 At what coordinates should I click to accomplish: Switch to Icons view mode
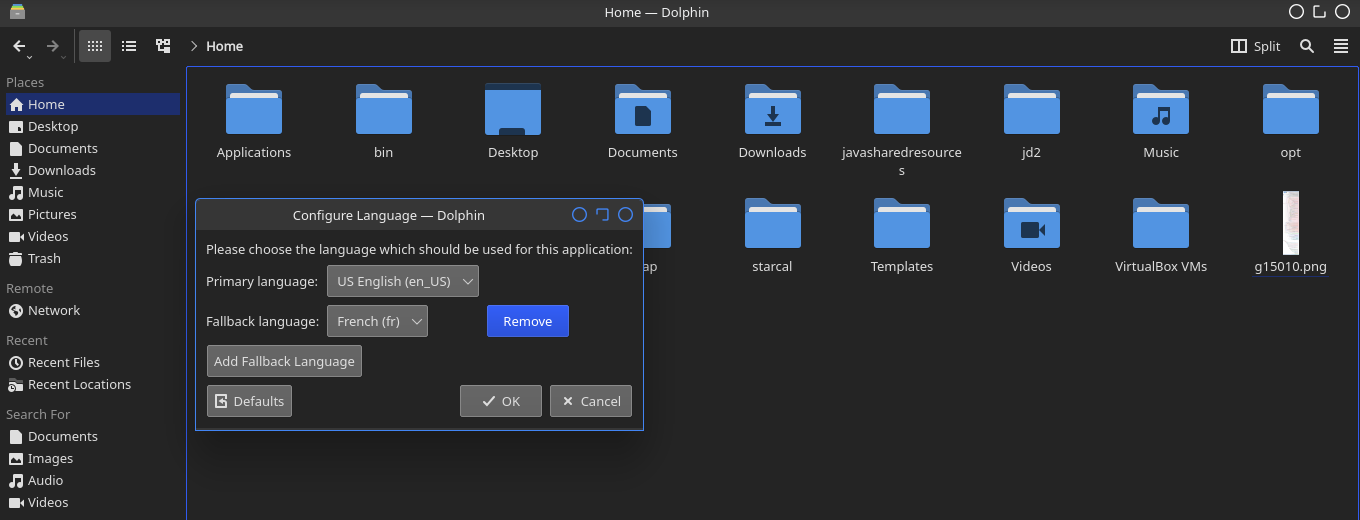click(95, 46)
